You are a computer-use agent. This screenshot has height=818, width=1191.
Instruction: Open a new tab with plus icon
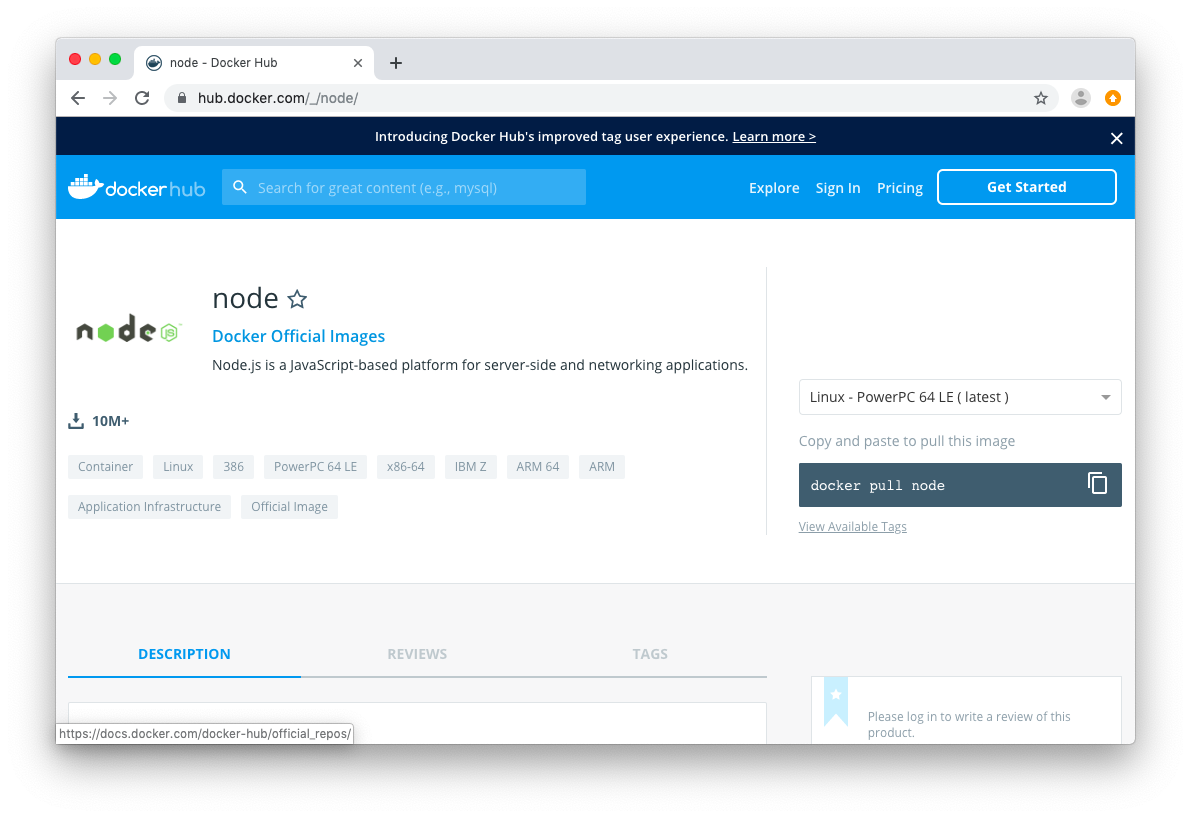[396, 63]
